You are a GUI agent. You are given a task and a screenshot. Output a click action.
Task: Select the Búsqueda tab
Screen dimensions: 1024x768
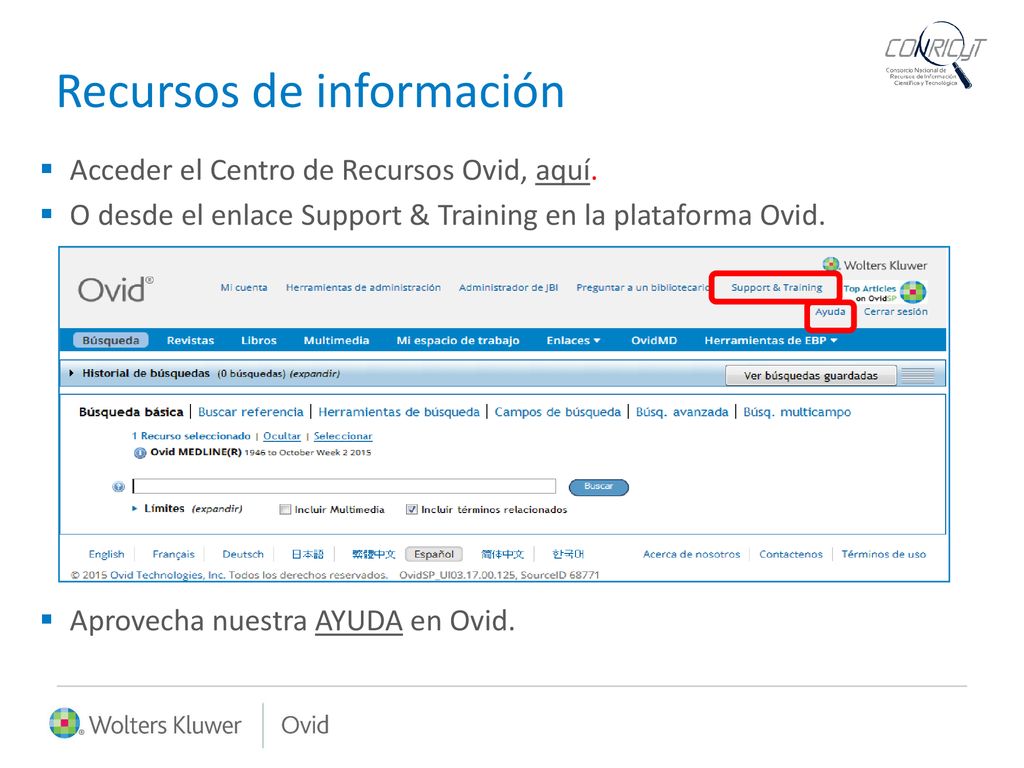tap(110, 340)
